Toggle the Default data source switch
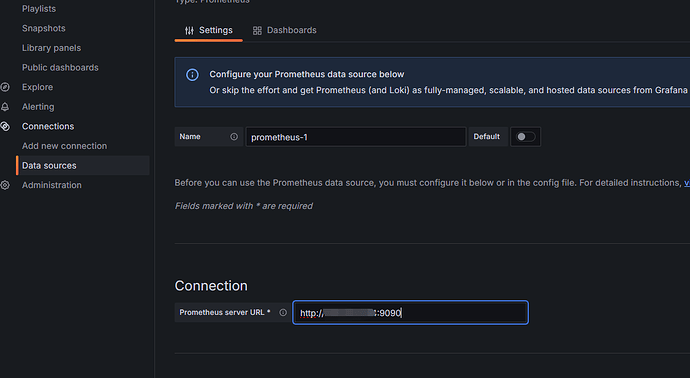Screen dimensions: 690x378 pyautogui.click(x=525, y=137)
